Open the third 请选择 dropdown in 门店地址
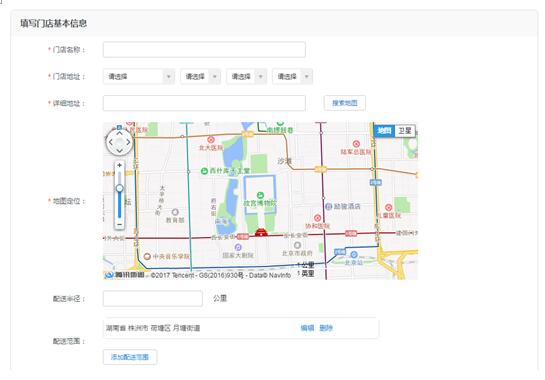545x380 pixels. point(246,76)
